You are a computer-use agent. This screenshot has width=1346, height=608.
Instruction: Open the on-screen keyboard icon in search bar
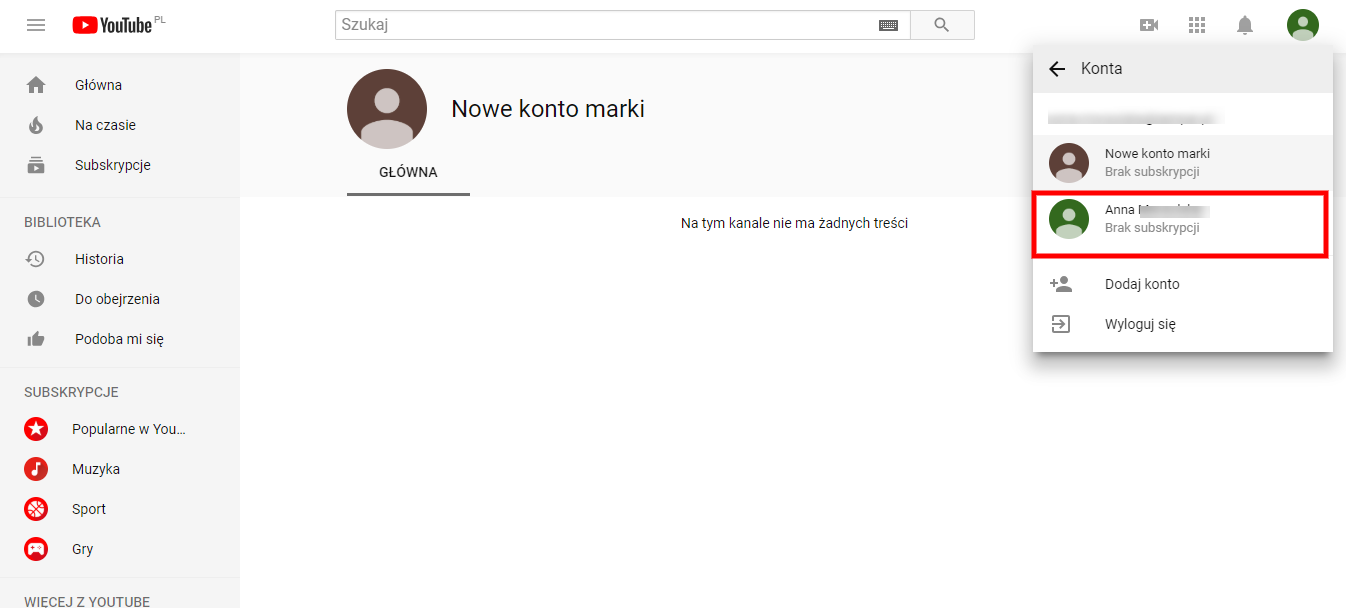888,24
